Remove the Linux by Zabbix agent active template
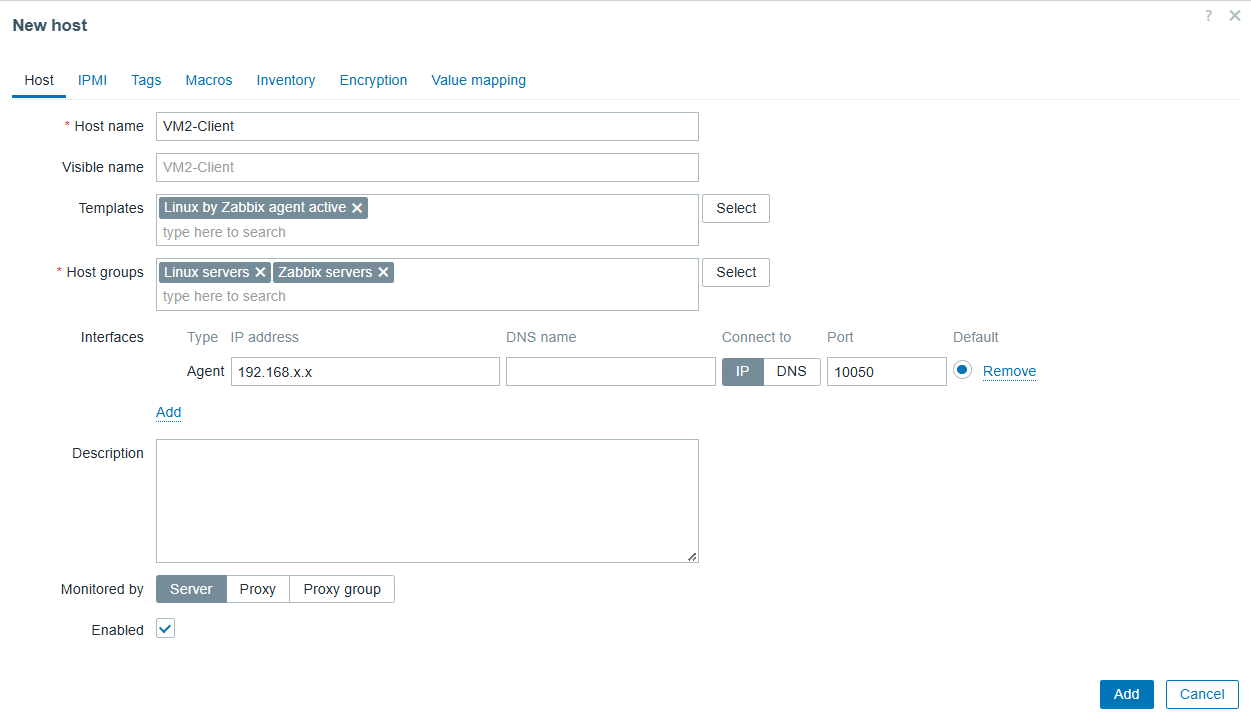Screen dimensions: 1251x718 coord(357,207)
